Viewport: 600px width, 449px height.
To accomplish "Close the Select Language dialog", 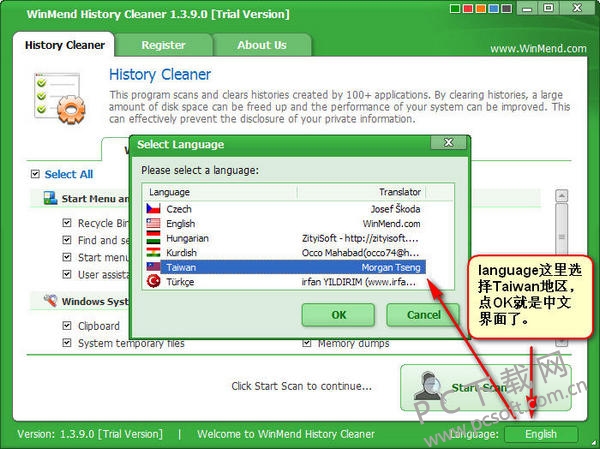I will 448,143.
